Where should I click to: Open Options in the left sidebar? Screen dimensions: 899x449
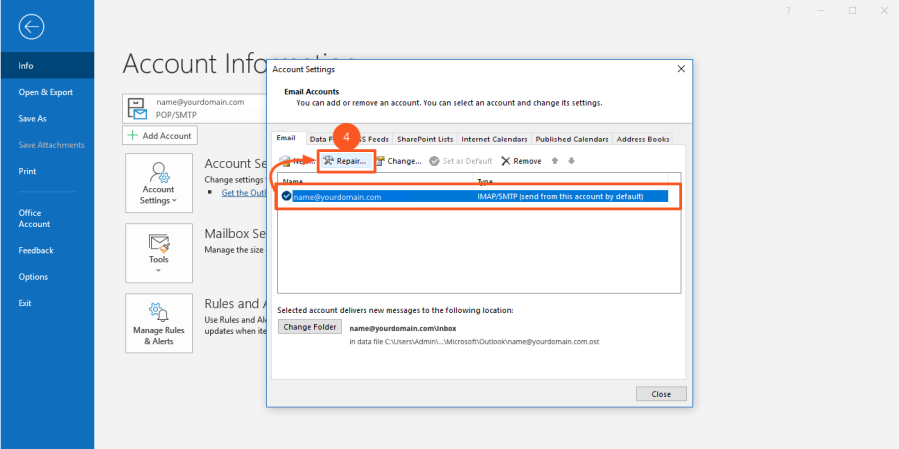click(x=33, y=277)
